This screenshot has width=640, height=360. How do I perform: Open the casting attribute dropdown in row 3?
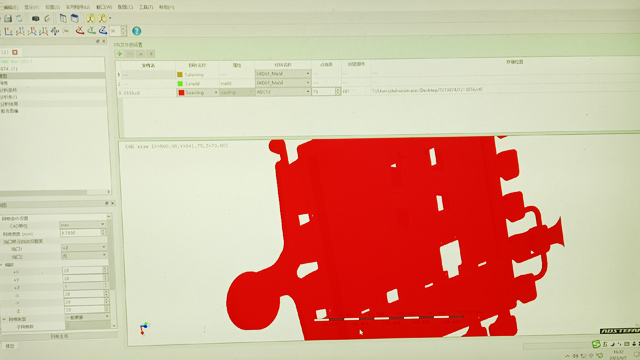(x=237, y=93)
